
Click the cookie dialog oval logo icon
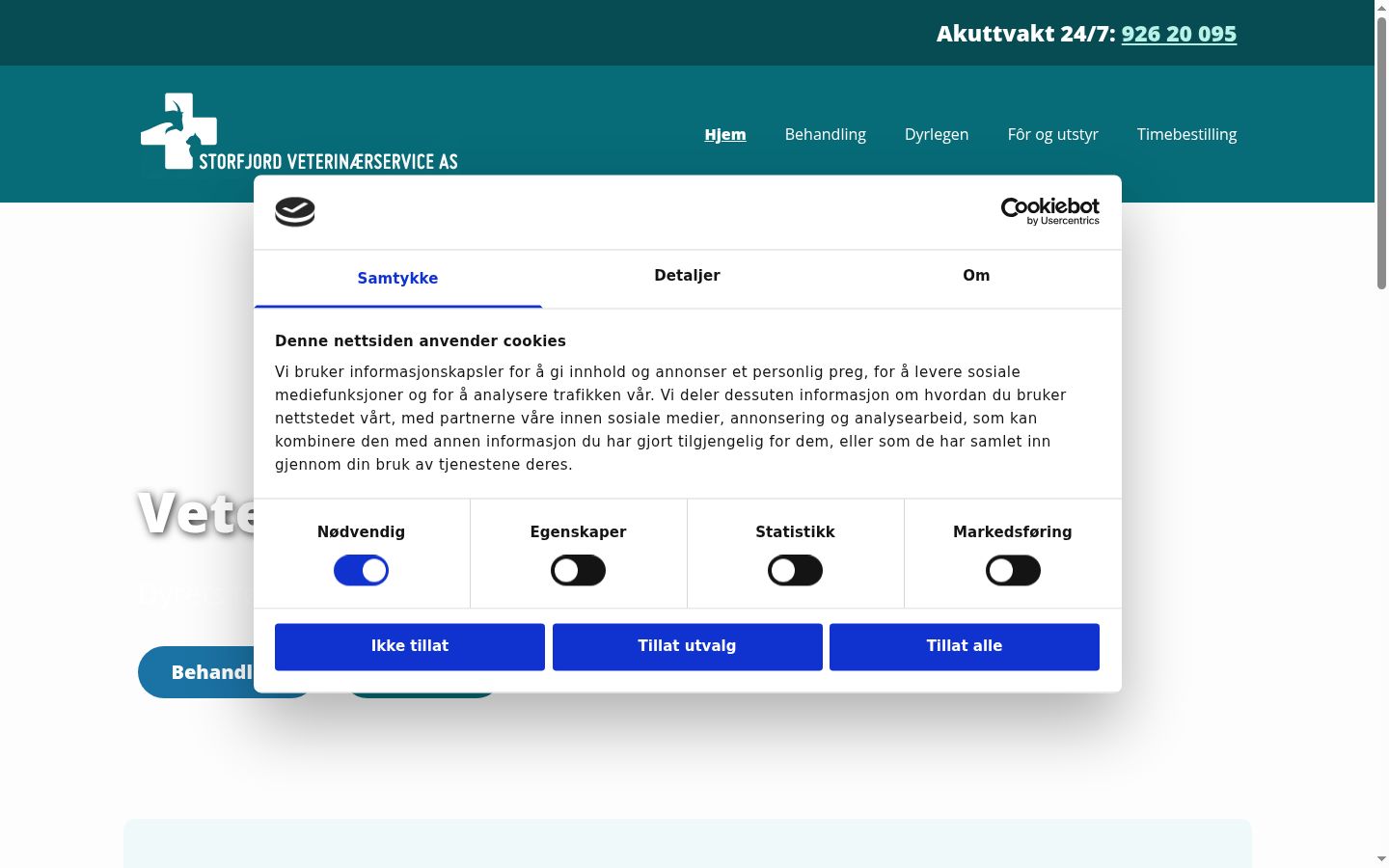(295, 211)
